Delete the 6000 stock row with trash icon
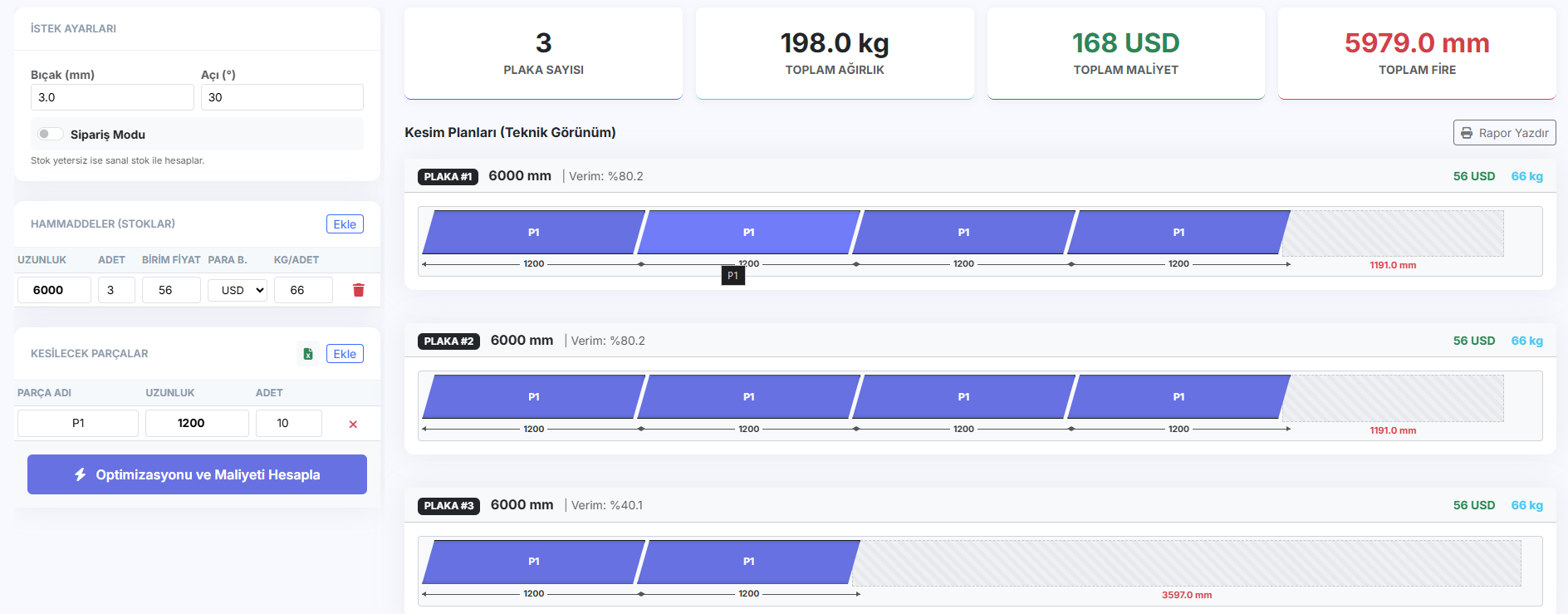This screenshot has width=1568, height=614. tap(359, 290)
